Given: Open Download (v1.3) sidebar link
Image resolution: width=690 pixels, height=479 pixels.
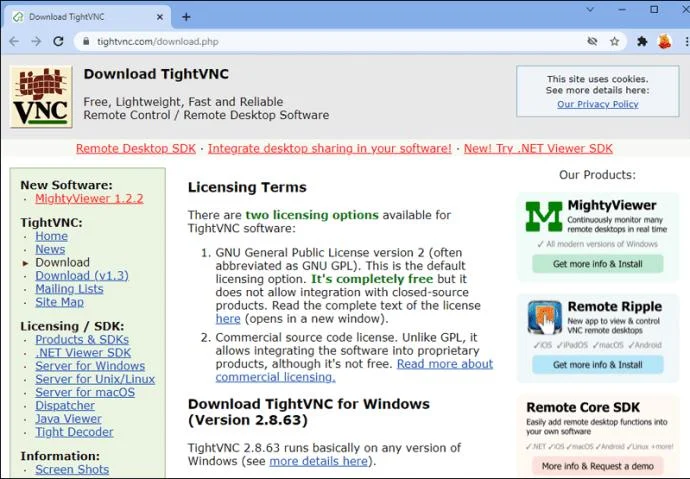Looking at the screenshot, I should point(82,276).
